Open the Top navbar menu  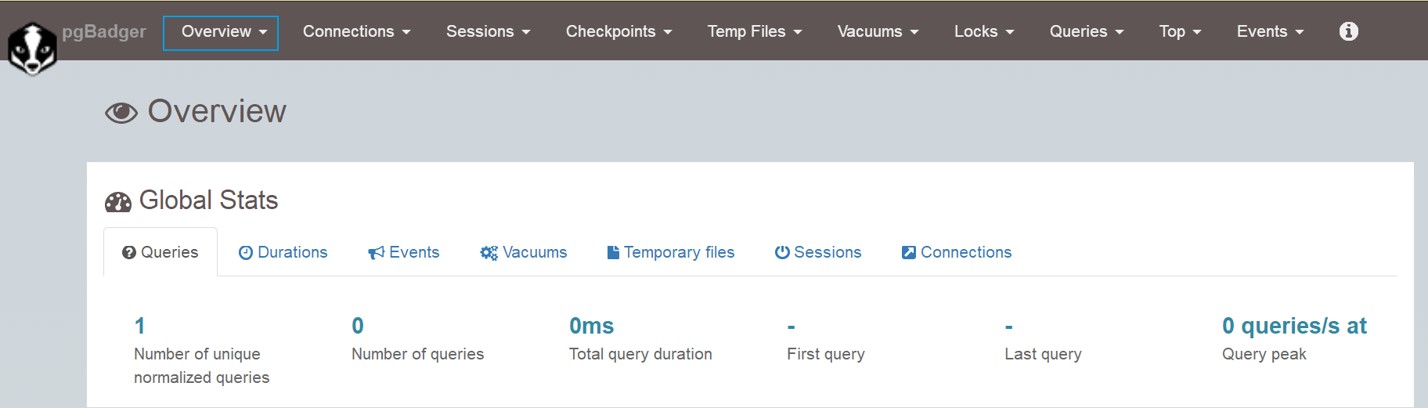(1180, 32)
